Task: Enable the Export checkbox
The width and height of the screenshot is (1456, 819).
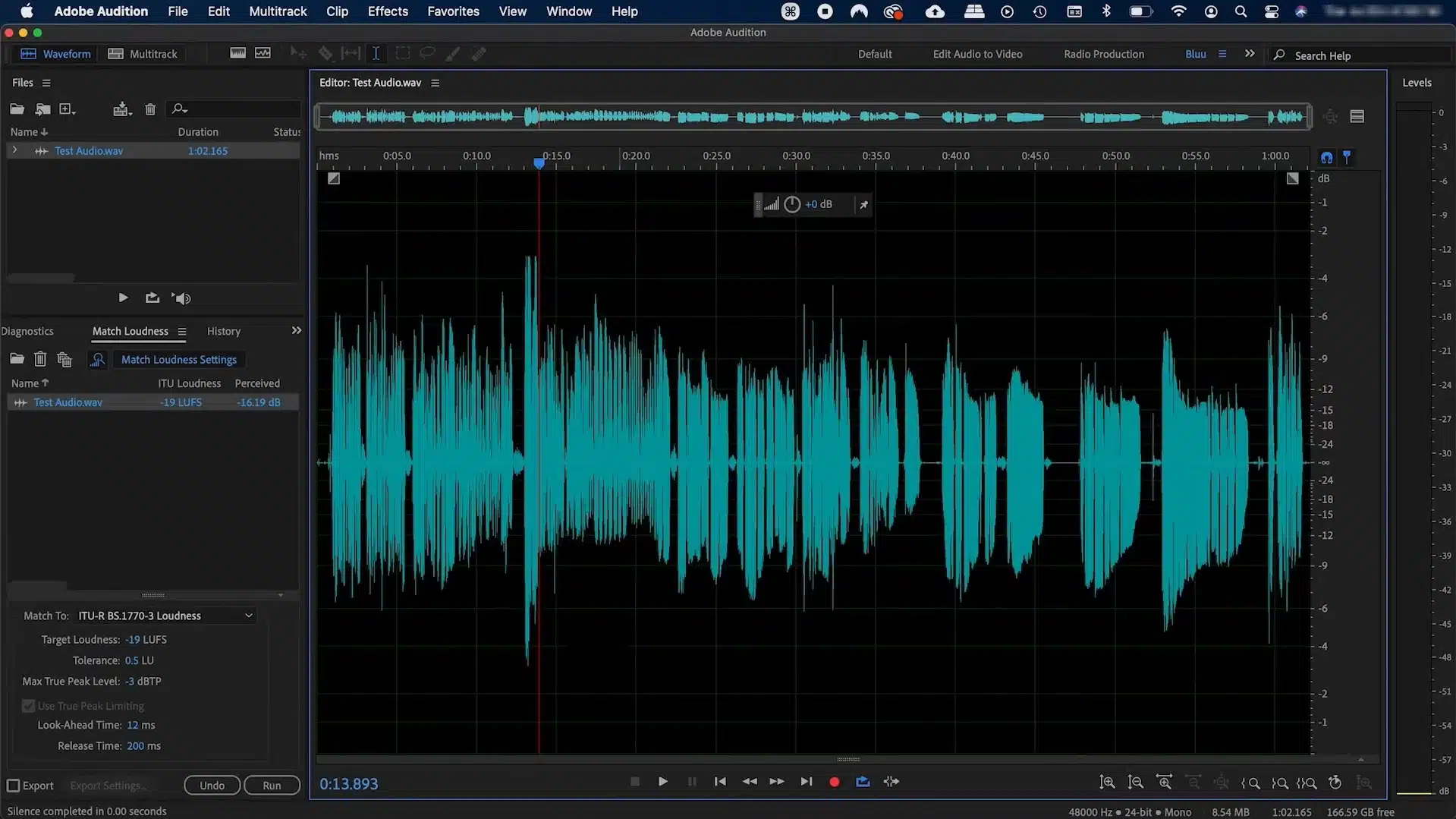Action: 14,786
